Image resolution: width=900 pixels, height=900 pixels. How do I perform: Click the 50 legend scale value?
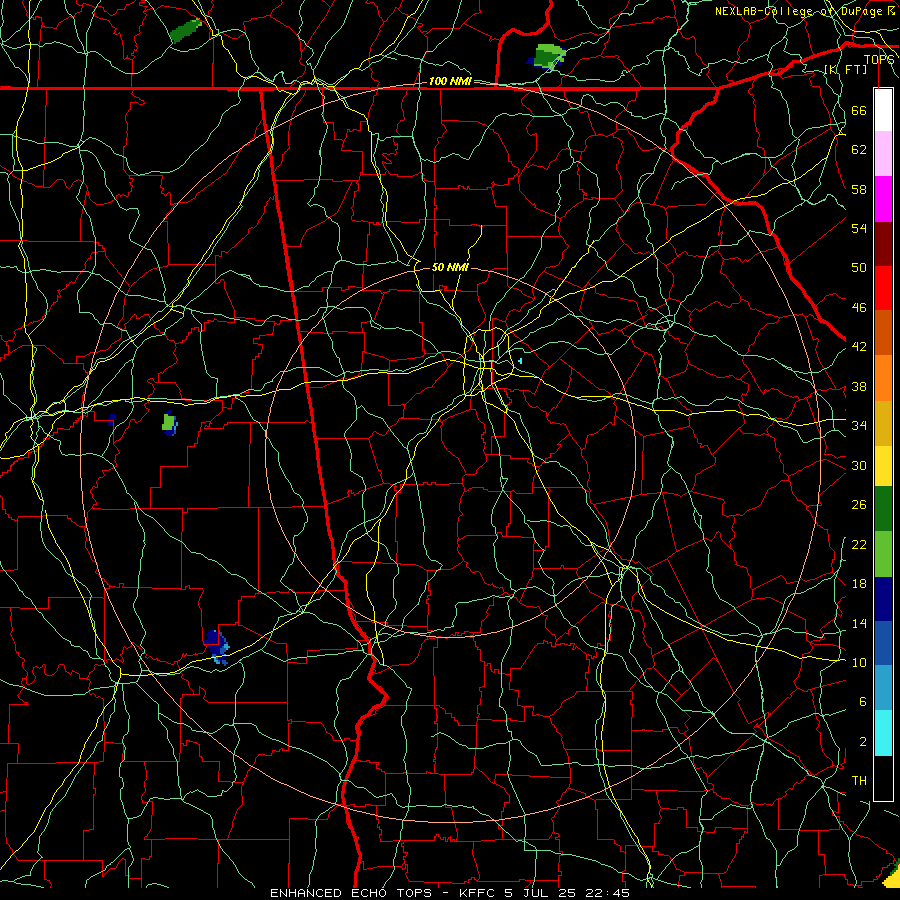tap(859, 267)
